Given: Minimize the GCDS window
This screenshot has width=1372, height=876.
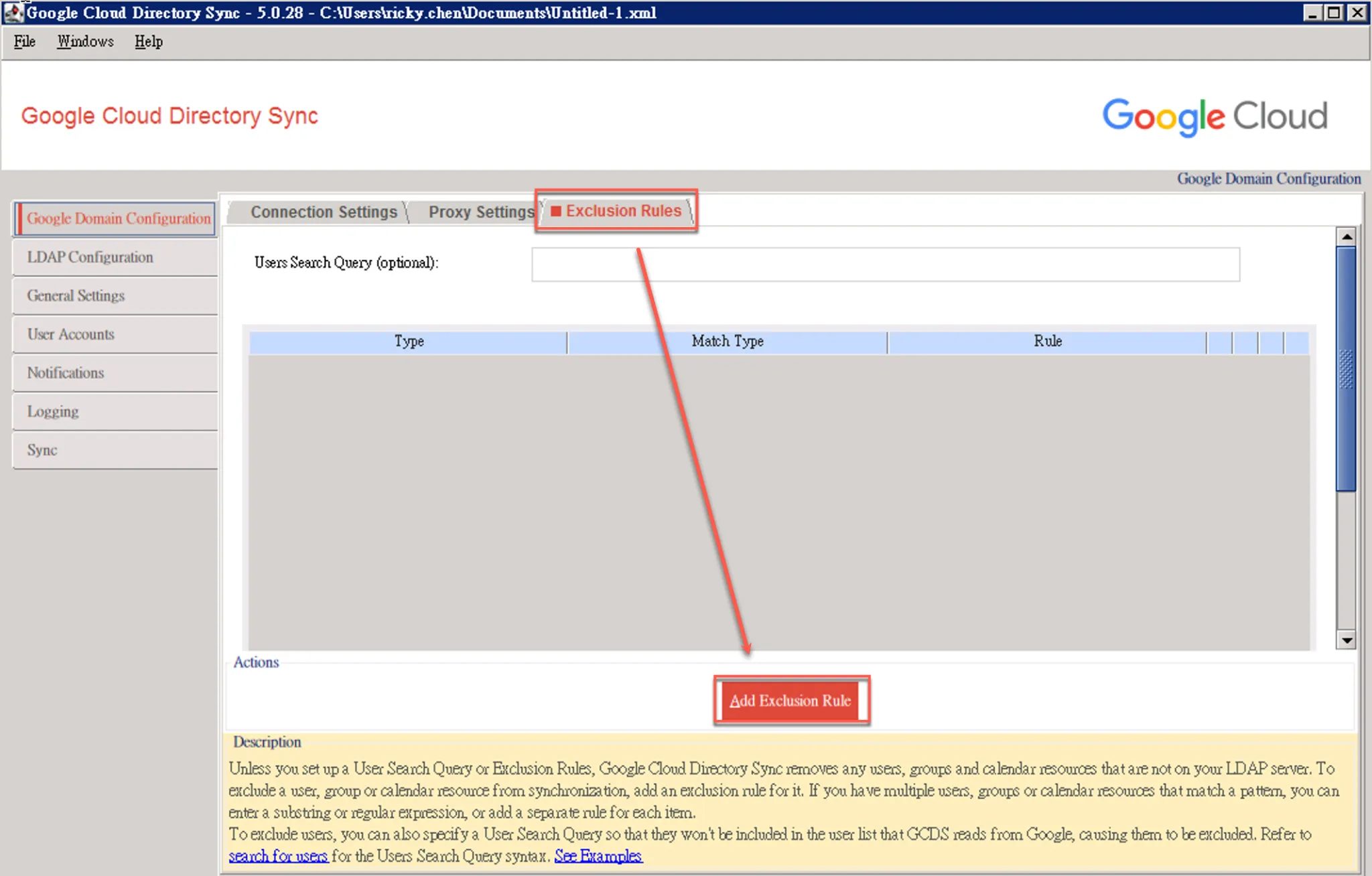Looking at the screenshot, I should 1312,13.
